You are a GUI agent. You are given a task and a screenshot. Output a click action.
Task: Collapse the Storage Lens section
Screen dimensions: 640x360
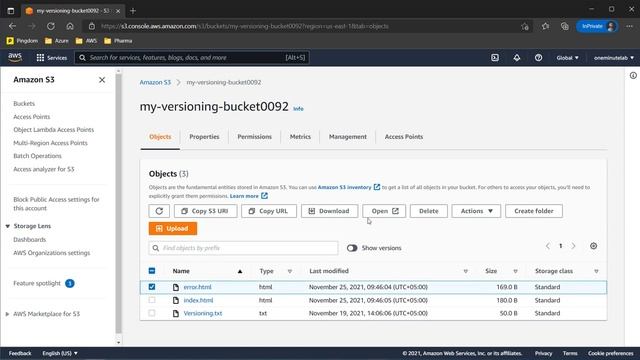pyautogui.click(x=7, y=226)
